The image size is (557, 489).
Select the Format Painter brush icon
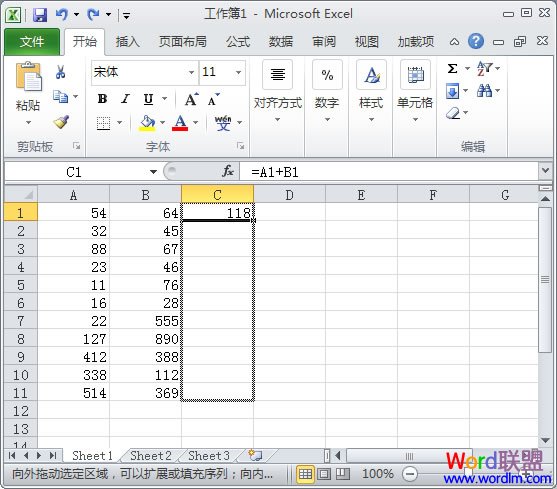[61, 122]
